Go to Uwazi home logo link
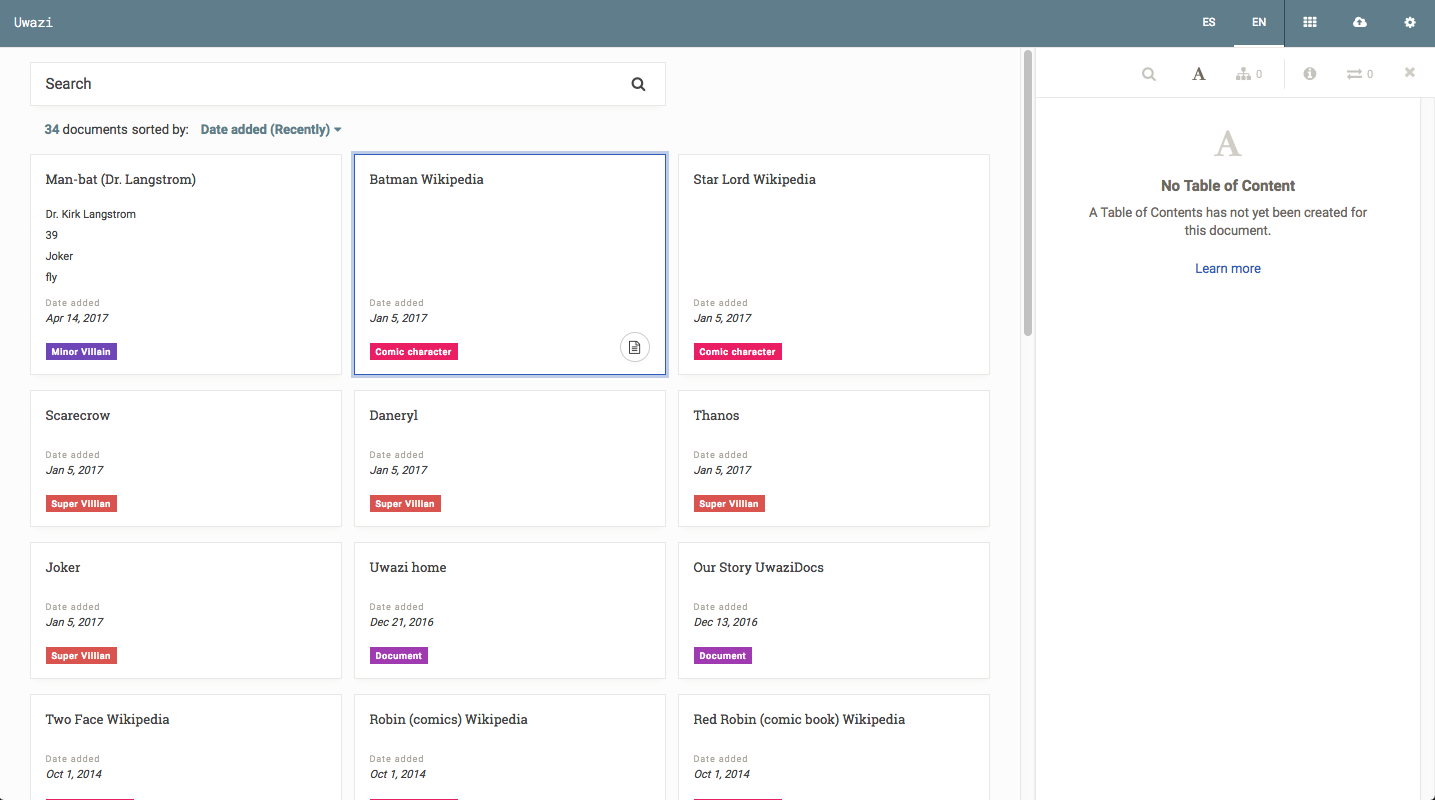 (33, 22)
